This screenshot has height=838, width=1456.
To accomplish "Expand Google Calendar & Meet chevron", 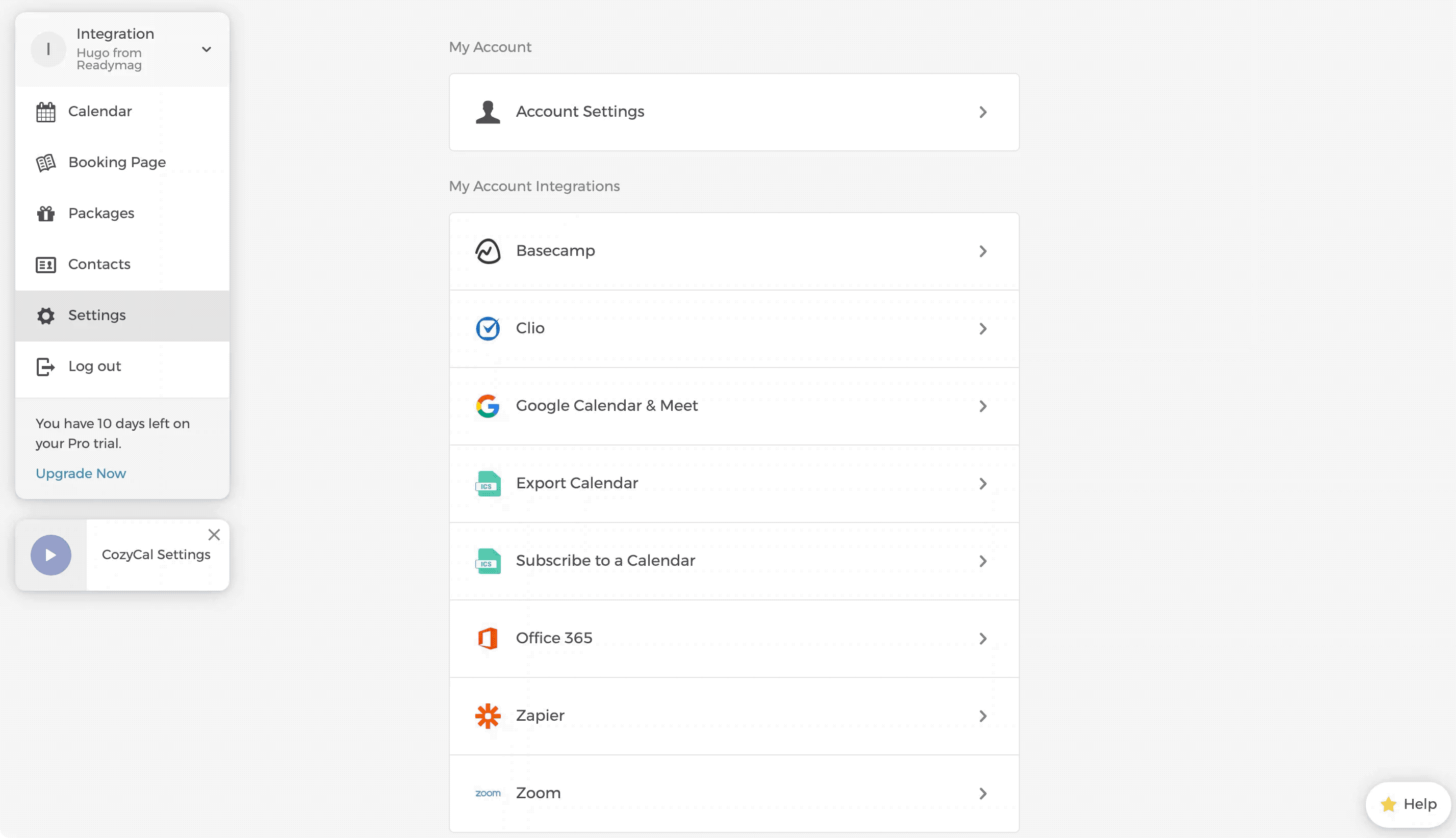I will click(x=983, y=406).
